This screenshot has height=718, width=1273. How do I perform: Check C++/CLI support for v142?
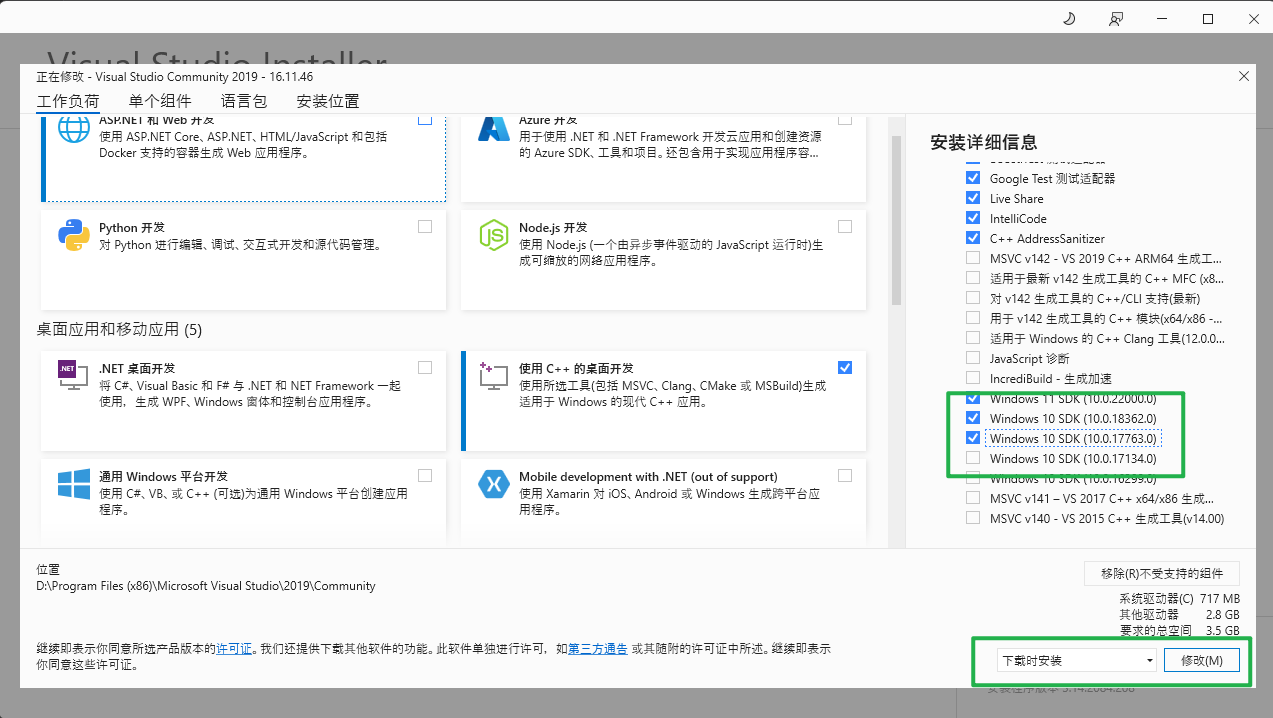pos(973,298)
